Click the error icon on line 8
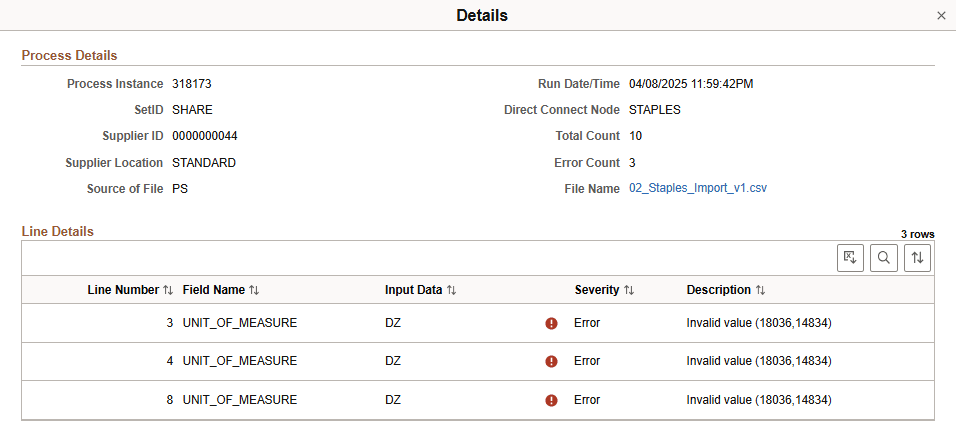The image size is (956, 437). point(551,400)
